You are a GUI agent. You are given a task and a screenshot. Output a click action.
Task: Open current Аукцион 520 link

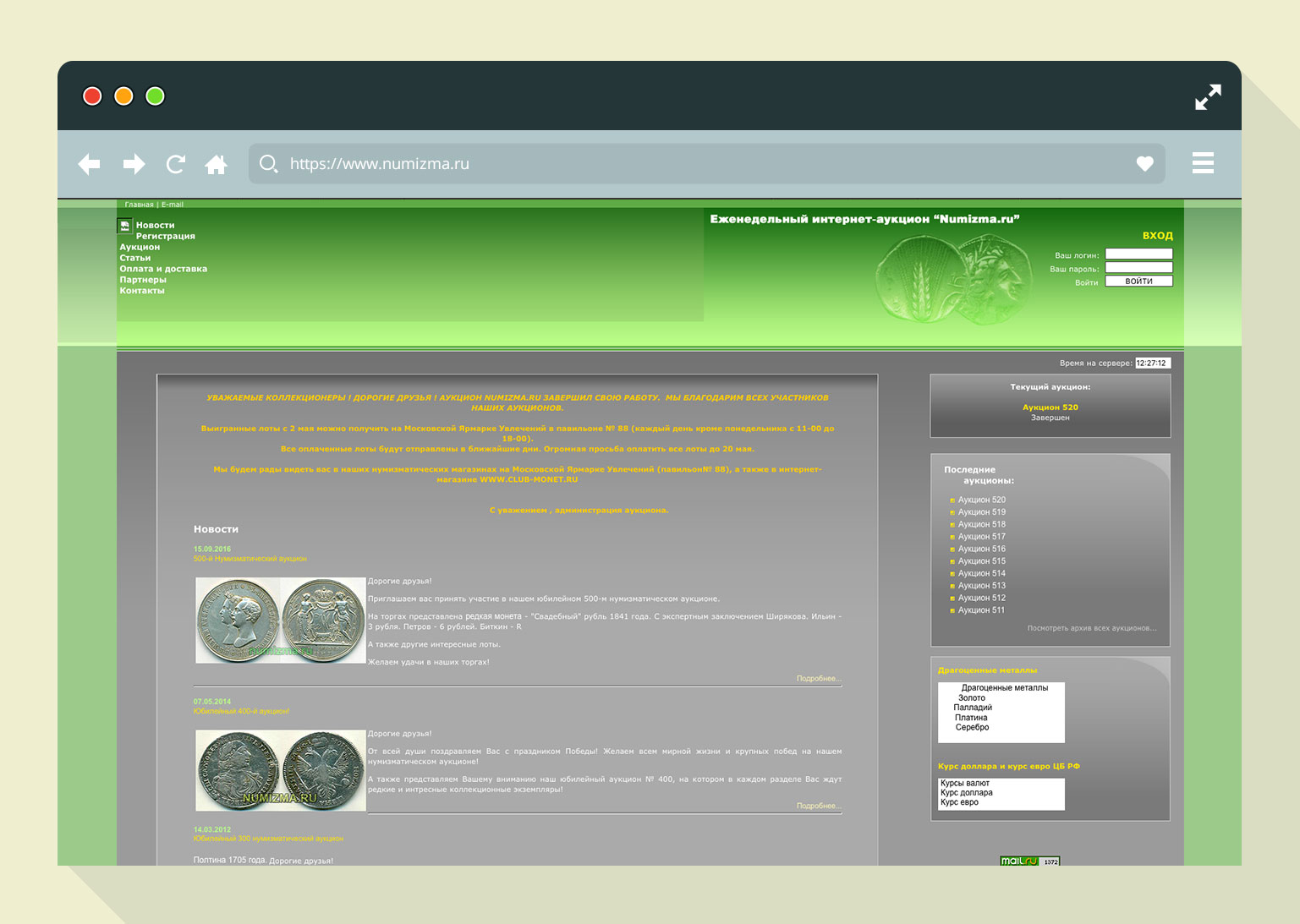(x=1050, y=407)
